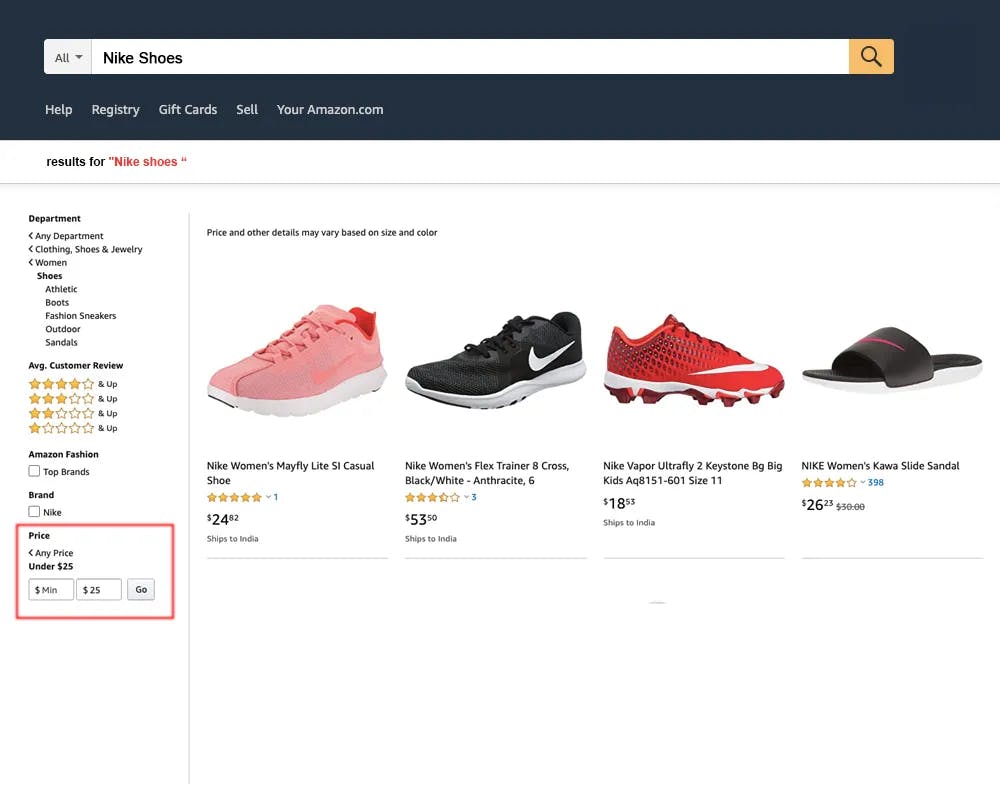Click the $24.82 price of Mayfly Lite
Image resolution: width=1000 pixels, height=800 pixels.
(x=223, y=519)
